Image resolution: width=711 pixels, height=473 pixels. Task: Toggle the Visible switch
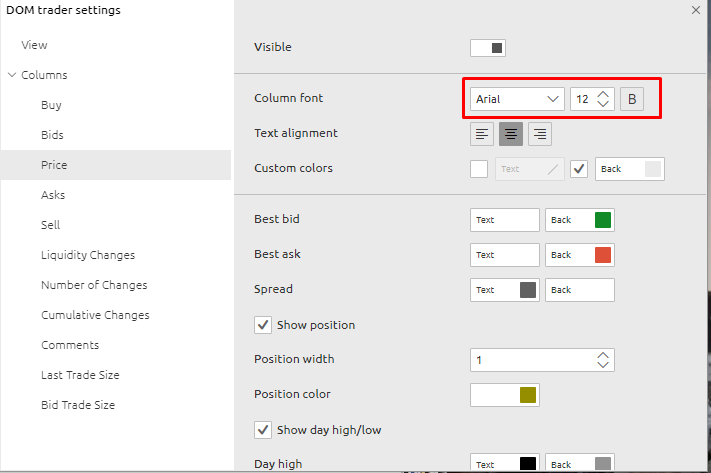tap(489, 47)
